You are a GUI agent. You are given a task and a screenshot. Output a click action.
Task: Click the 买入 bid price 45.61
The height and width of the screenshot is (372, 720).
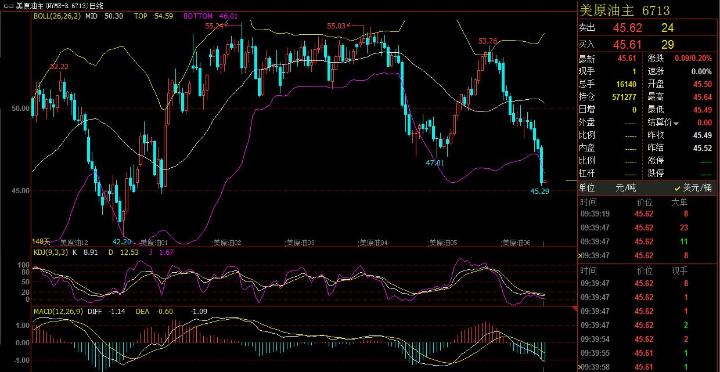[629, 45]
